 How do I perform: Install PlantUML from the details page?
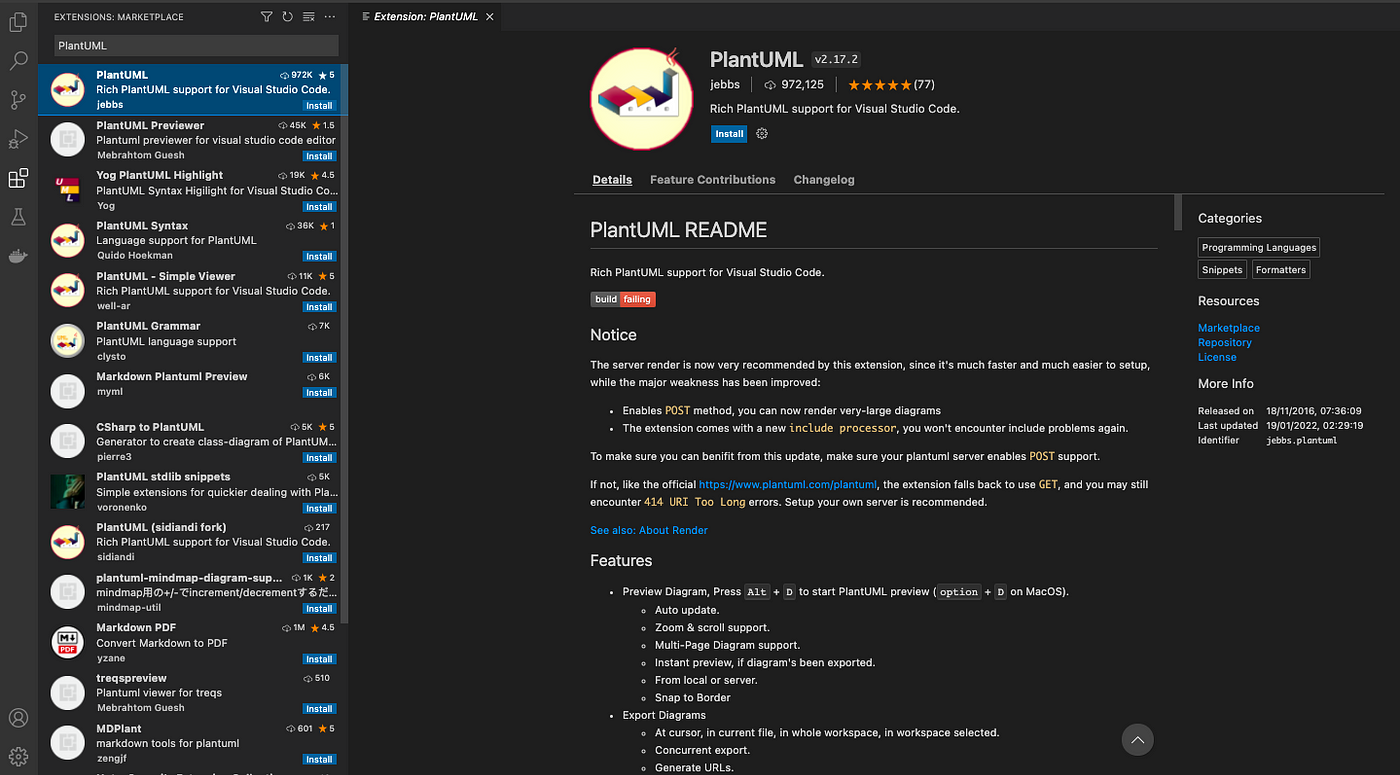click(x=729, y=134)
